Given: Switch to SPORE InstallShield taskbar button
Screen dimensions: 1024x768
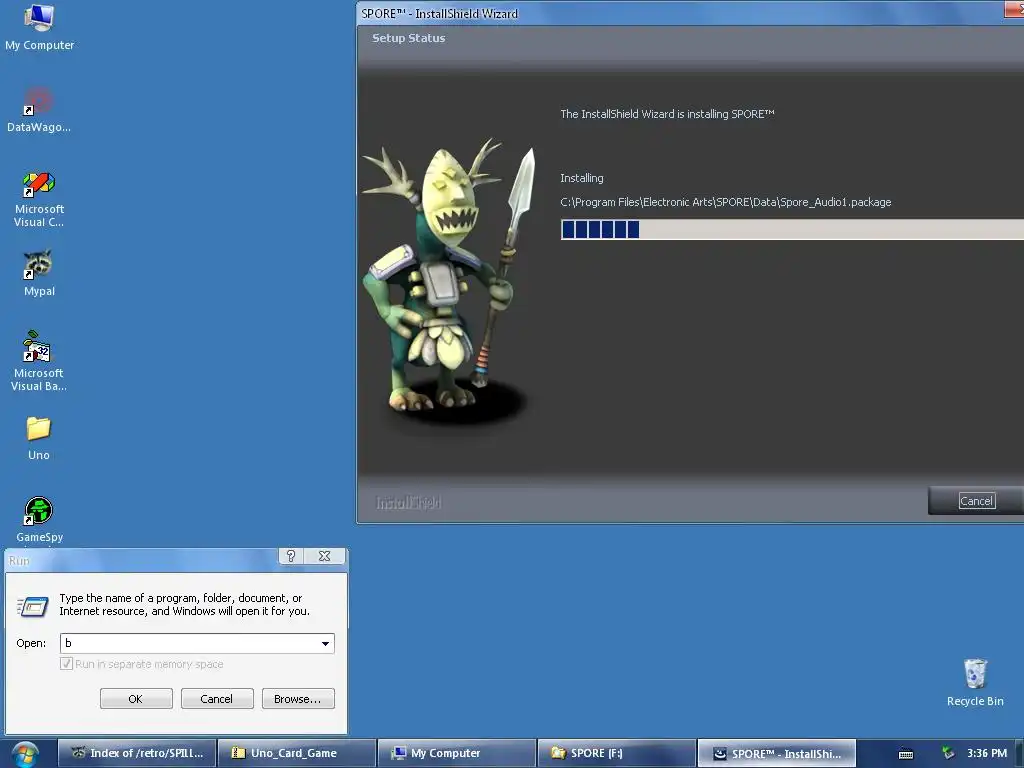Looking at the screenshot, I should [x=776, y=753].
